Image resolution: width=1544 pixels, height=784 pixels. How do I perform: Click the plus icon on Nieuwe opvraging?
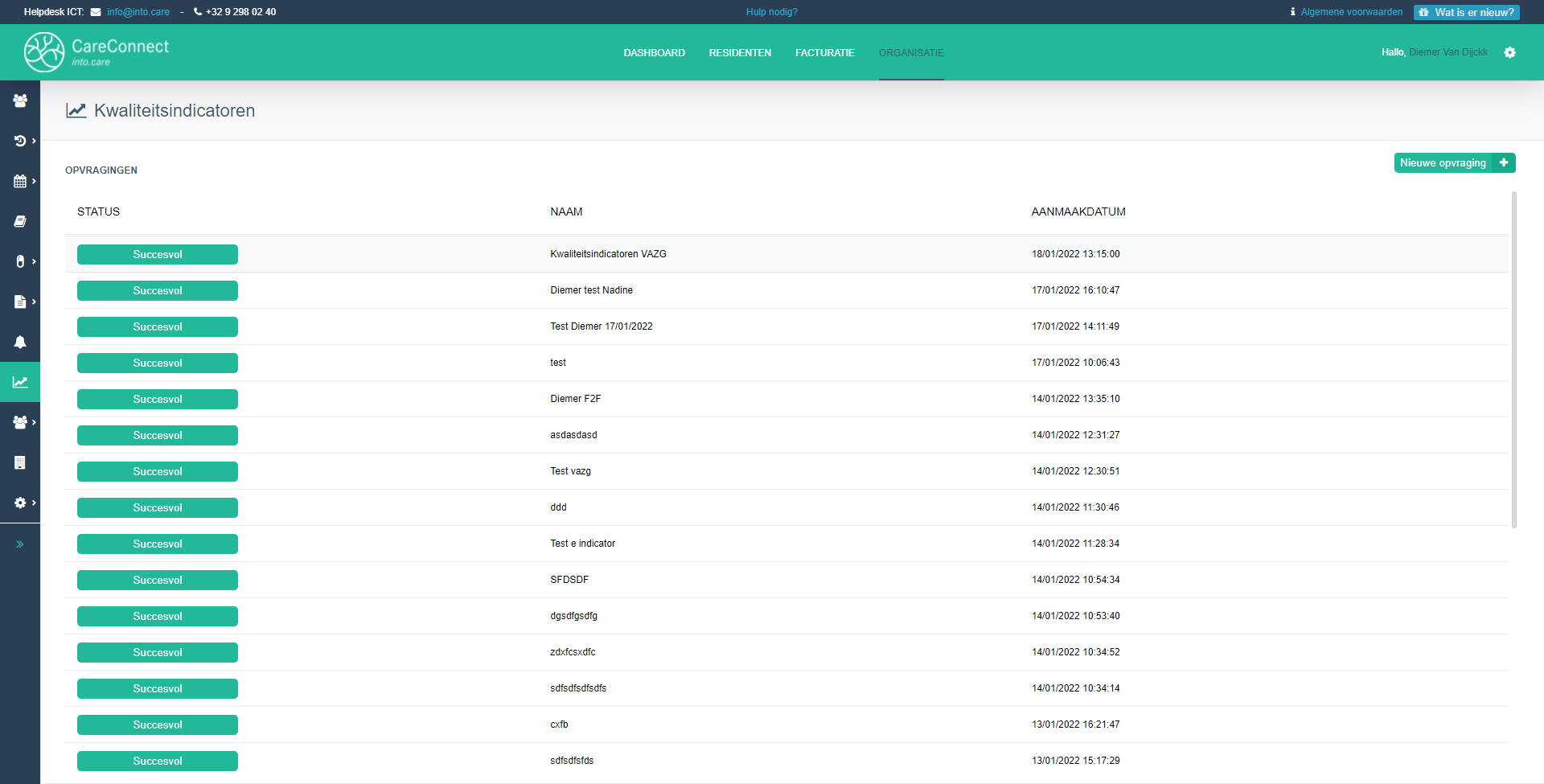[1504, 162]
